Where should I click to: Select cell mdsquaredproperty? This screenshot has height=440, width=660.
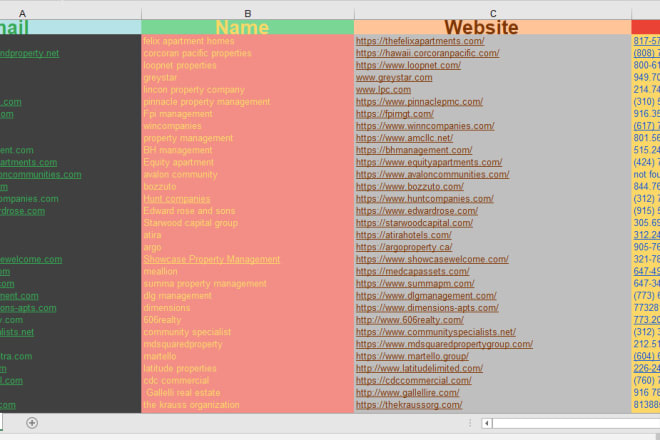click(248, 344)
